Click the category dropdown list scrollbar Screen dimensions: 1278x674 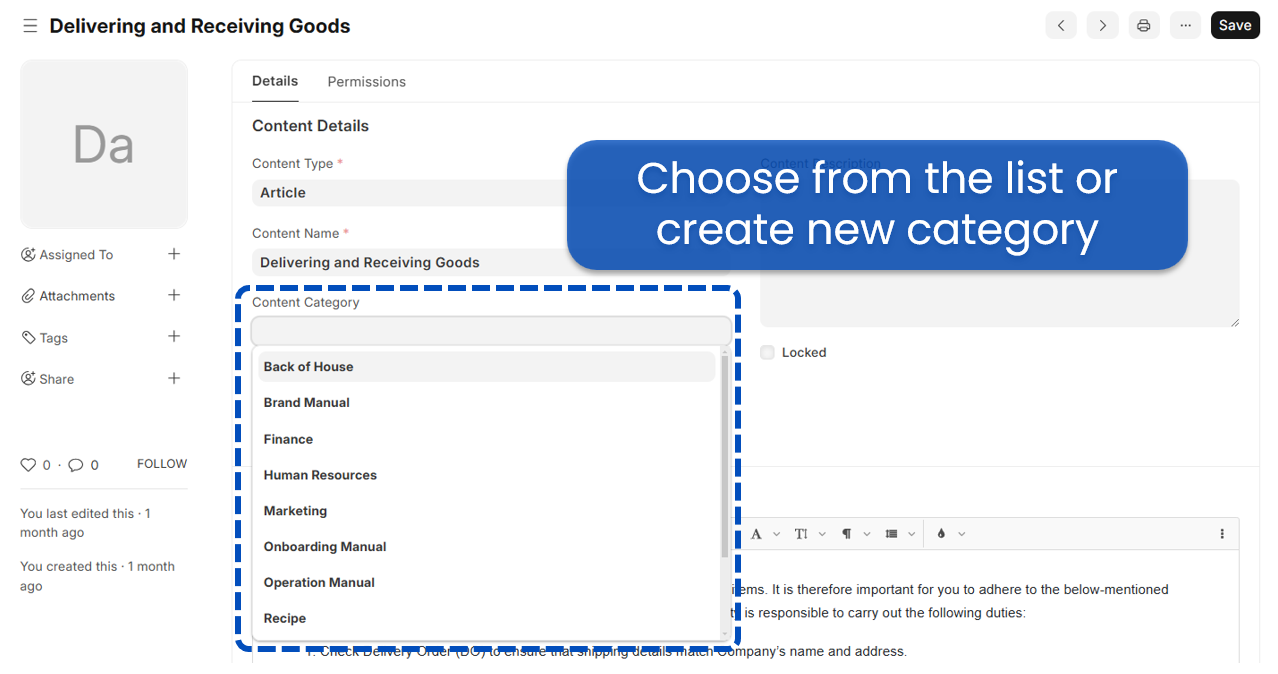point(725,455)
